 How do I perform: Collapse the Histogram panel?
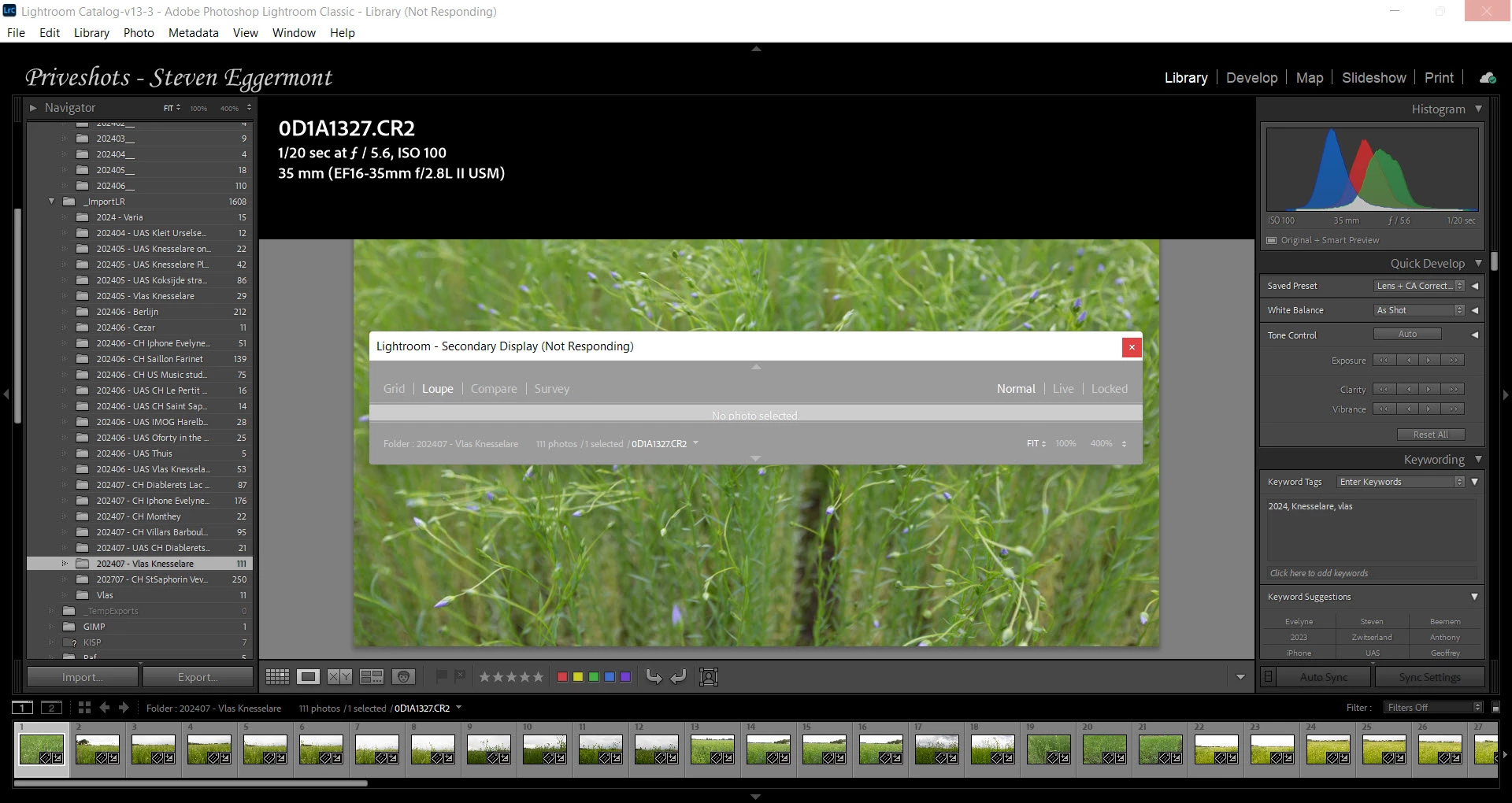[1478, 109]
